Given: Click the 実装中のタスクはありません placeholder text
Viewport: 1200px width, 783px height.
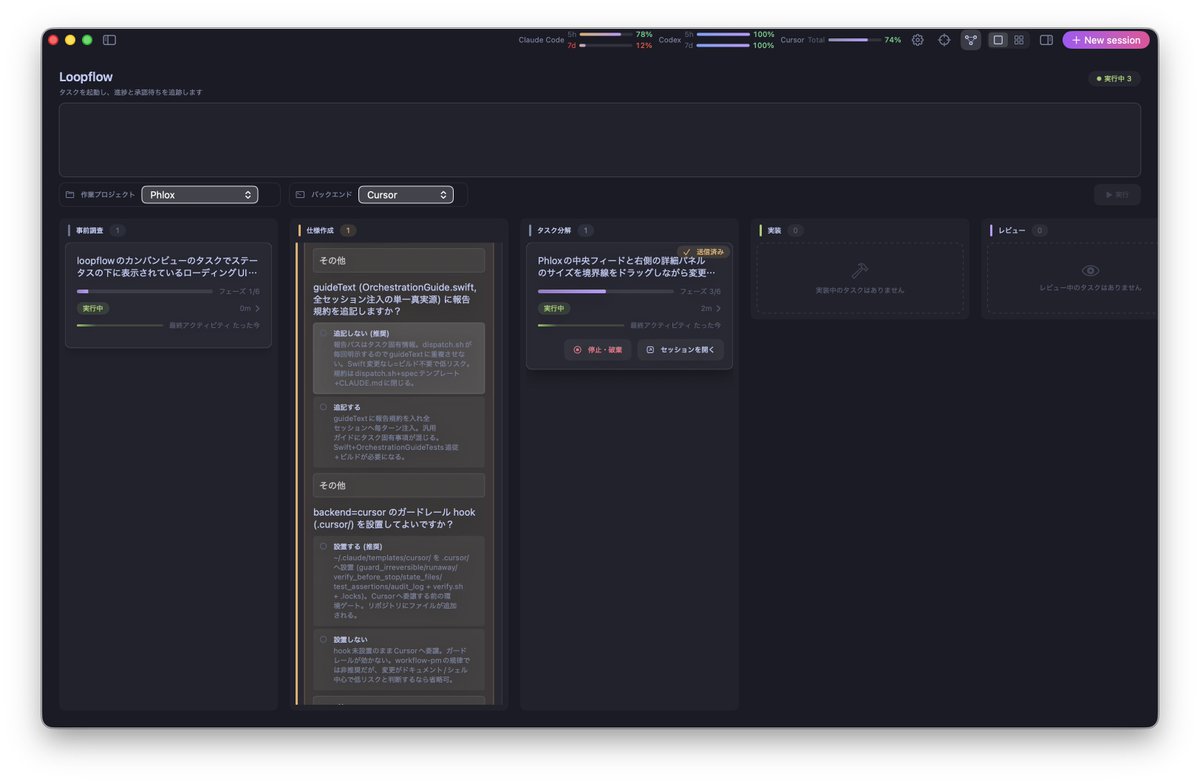Looking at the screenshot, I should 860,289.
